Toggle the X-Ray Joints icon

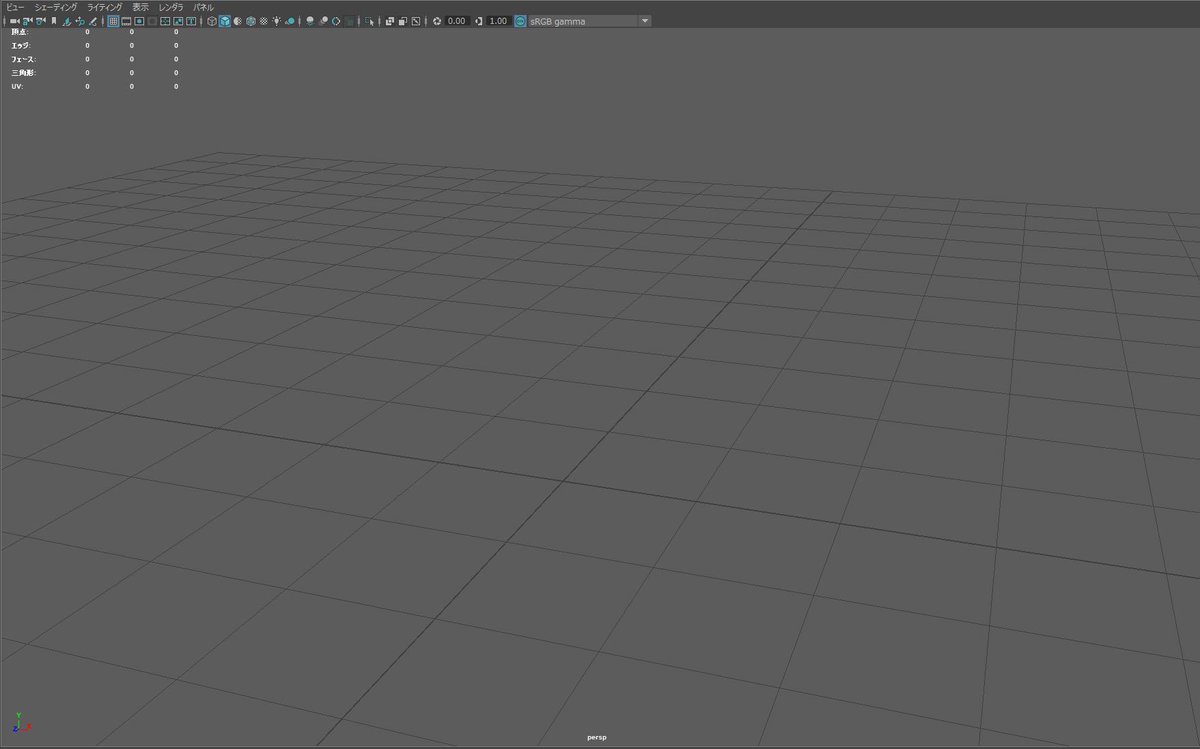tap(416, 21)
